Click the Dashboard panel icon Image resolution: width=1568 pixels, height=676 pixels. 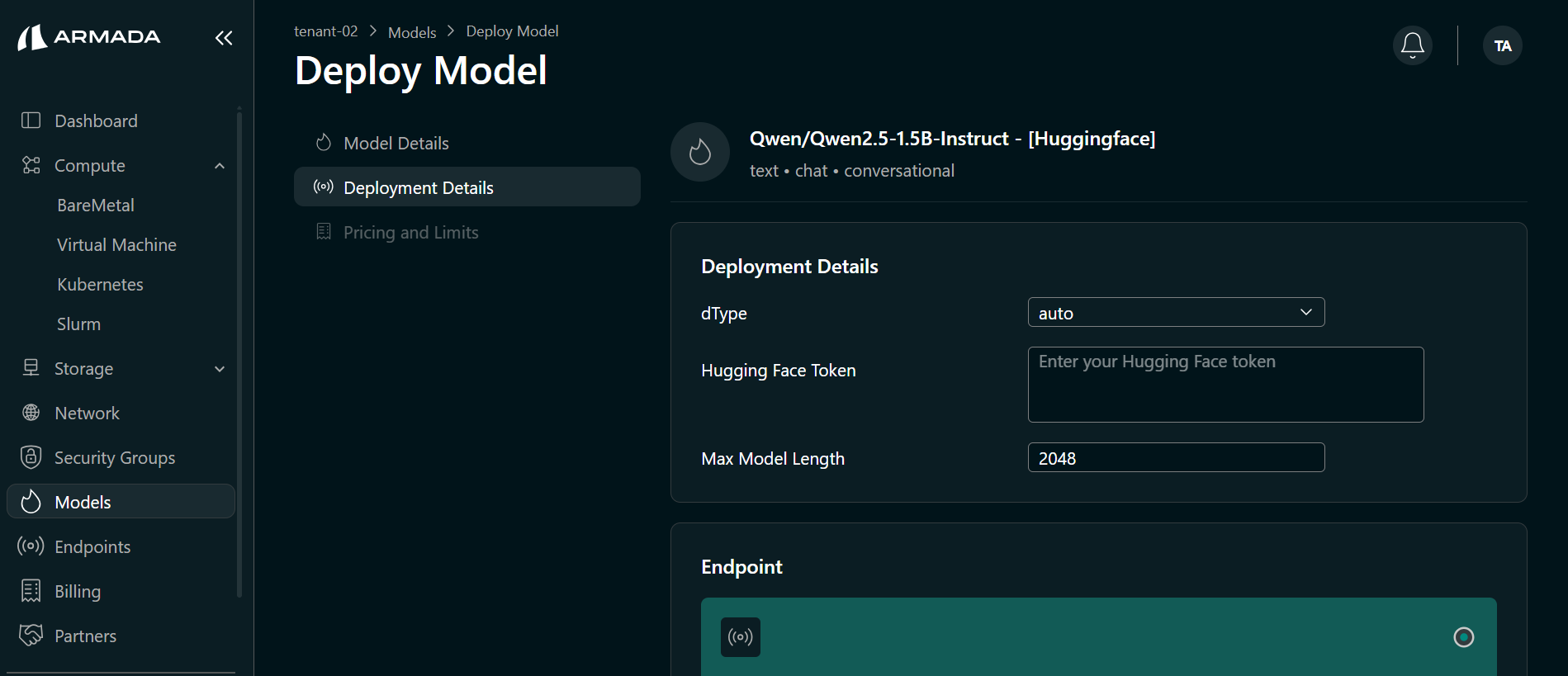point(31,121)
